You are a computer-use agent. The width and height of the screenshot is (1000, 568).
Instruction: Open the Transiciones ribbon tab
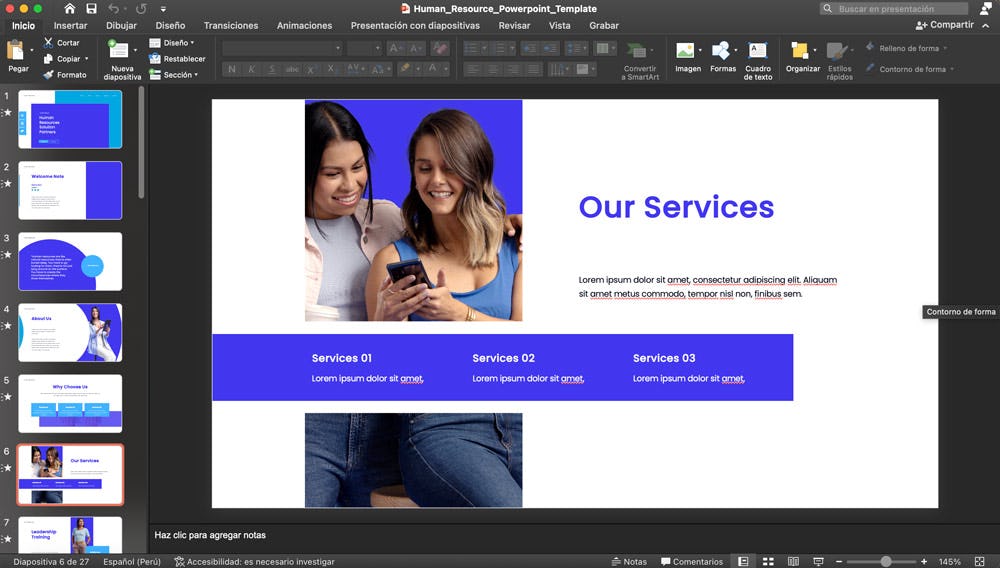pyautogui.click(x=231, y=26)
